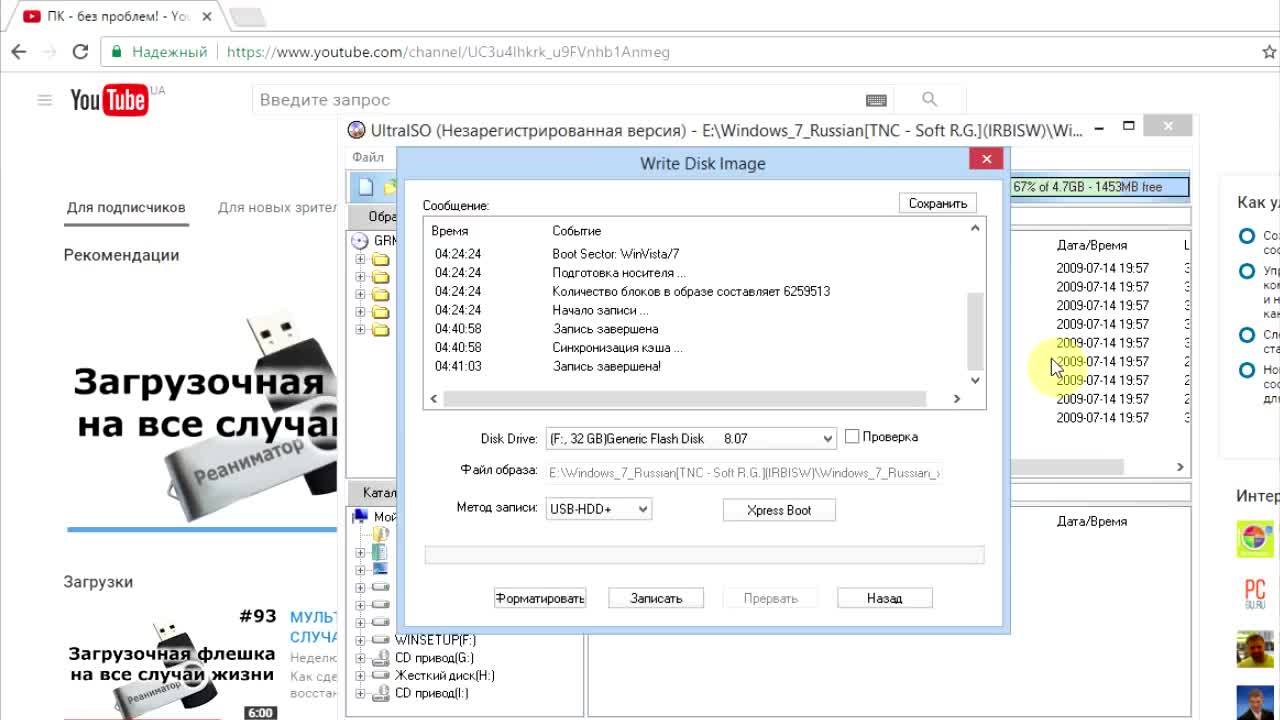The width and height of the screenshot is (1280, 720).
Task: Click the Событие column header in log
Action: (577, 231)
